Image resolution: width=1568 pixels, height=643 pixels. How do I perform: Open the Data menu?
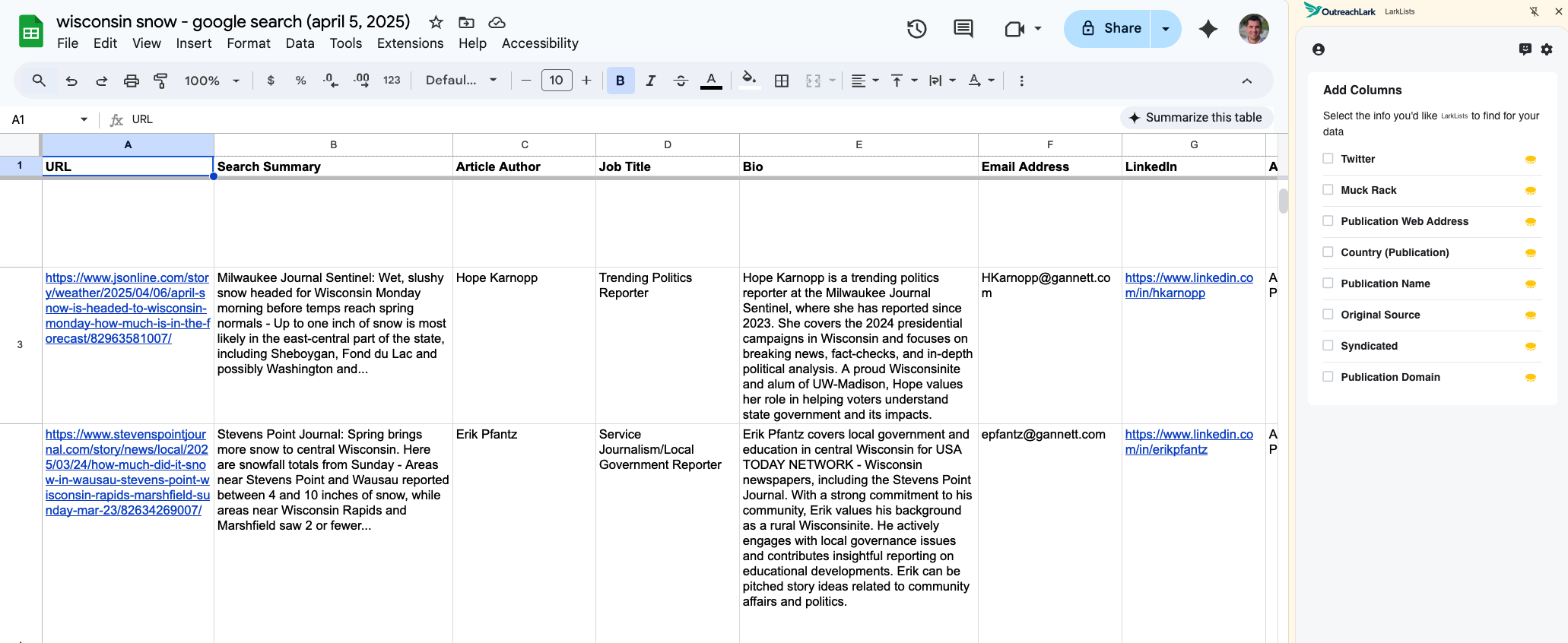click(300, 43)
